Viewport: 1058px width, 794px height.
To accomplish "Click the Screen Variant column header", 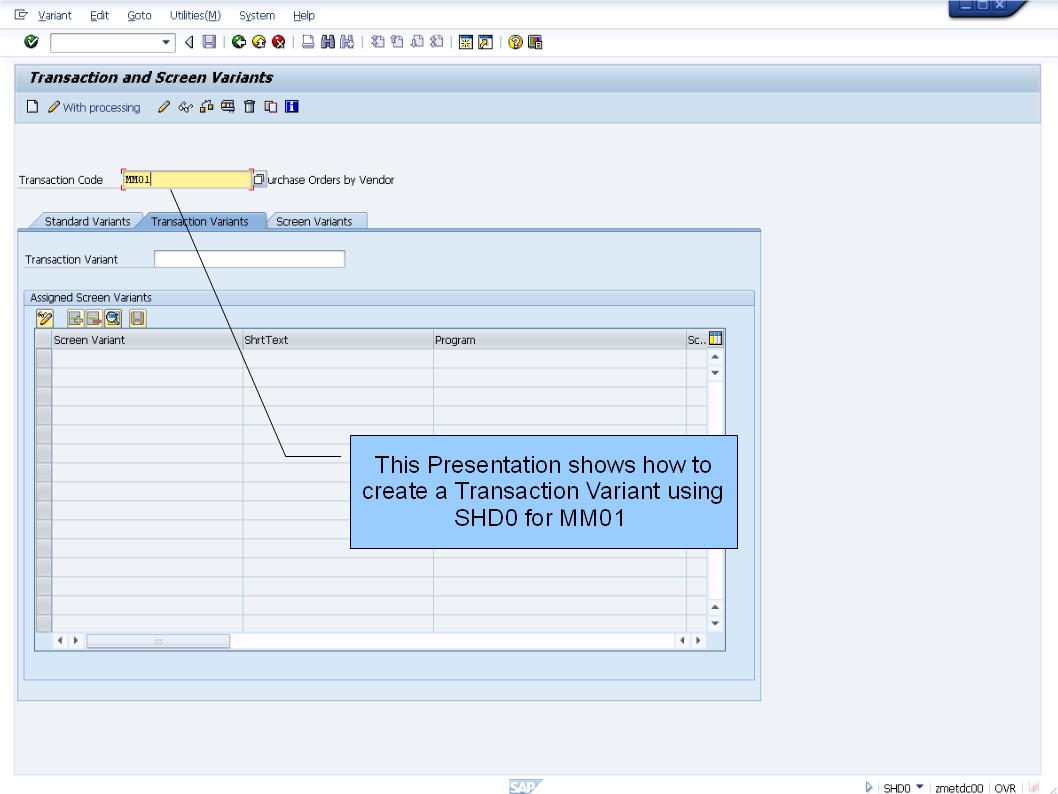I will [x=147, y=340].
